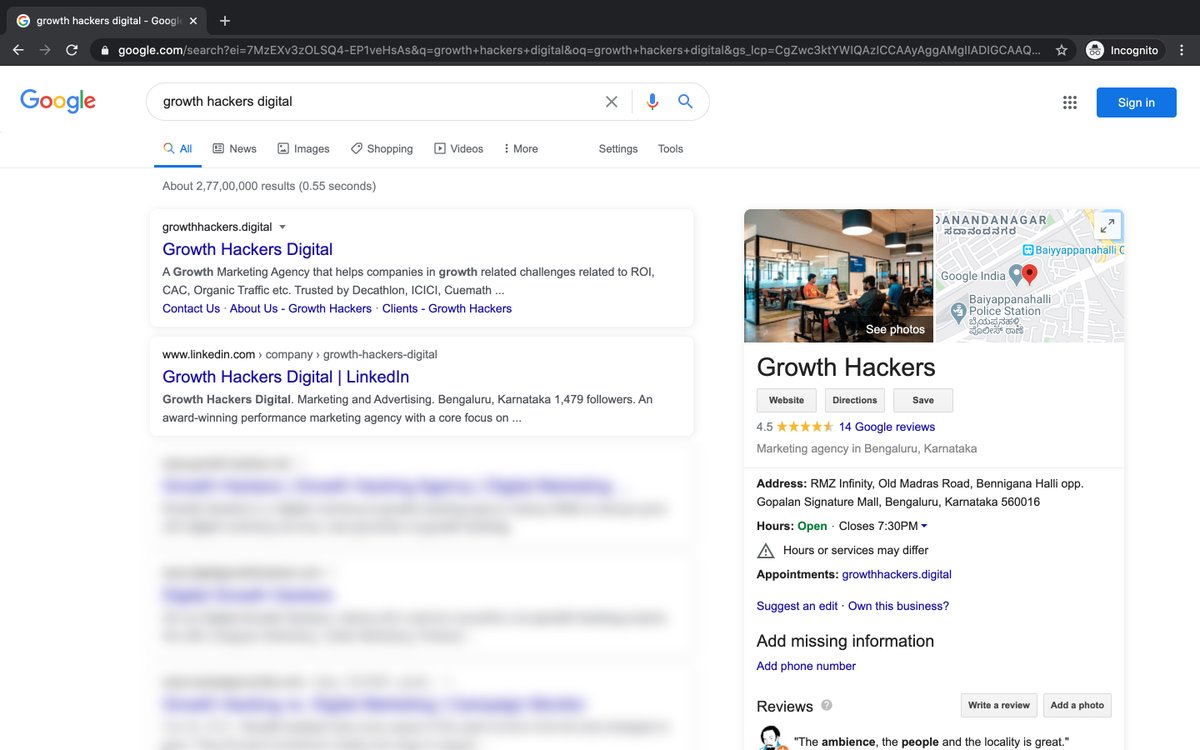Screen dimensions: 1200x750
Task: Open the Contact Us sitelink
Action: (191, 309)
